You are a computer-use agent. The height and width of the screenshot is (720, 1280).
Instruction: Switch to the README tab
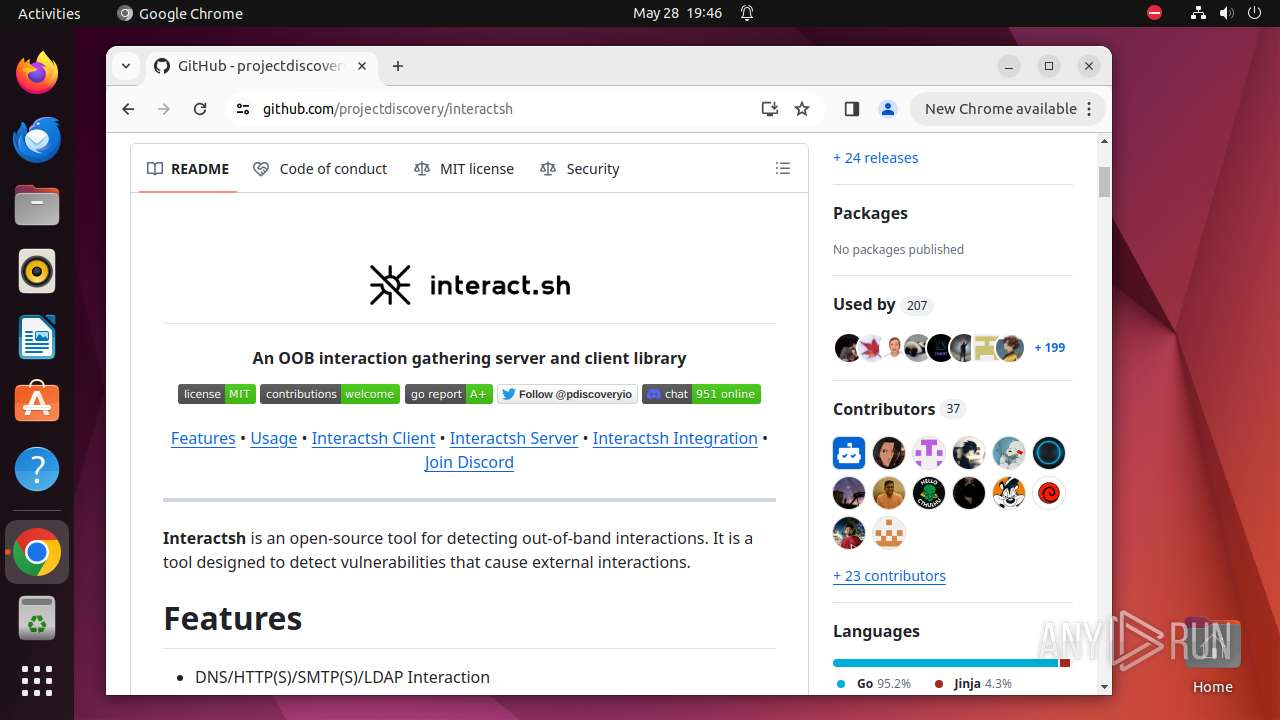pos(188,169)
